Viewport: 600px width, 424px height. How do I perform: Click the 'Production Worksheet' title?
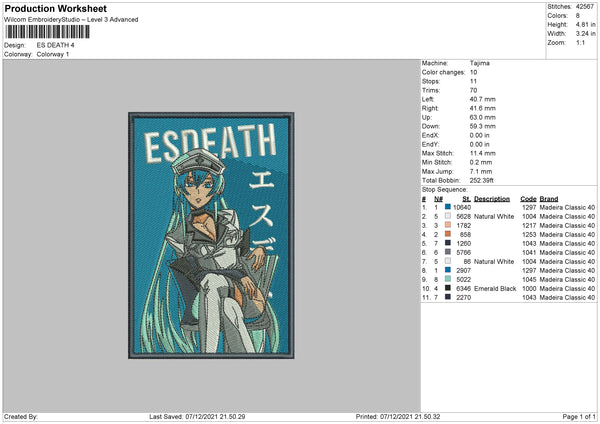click(55, 8)
